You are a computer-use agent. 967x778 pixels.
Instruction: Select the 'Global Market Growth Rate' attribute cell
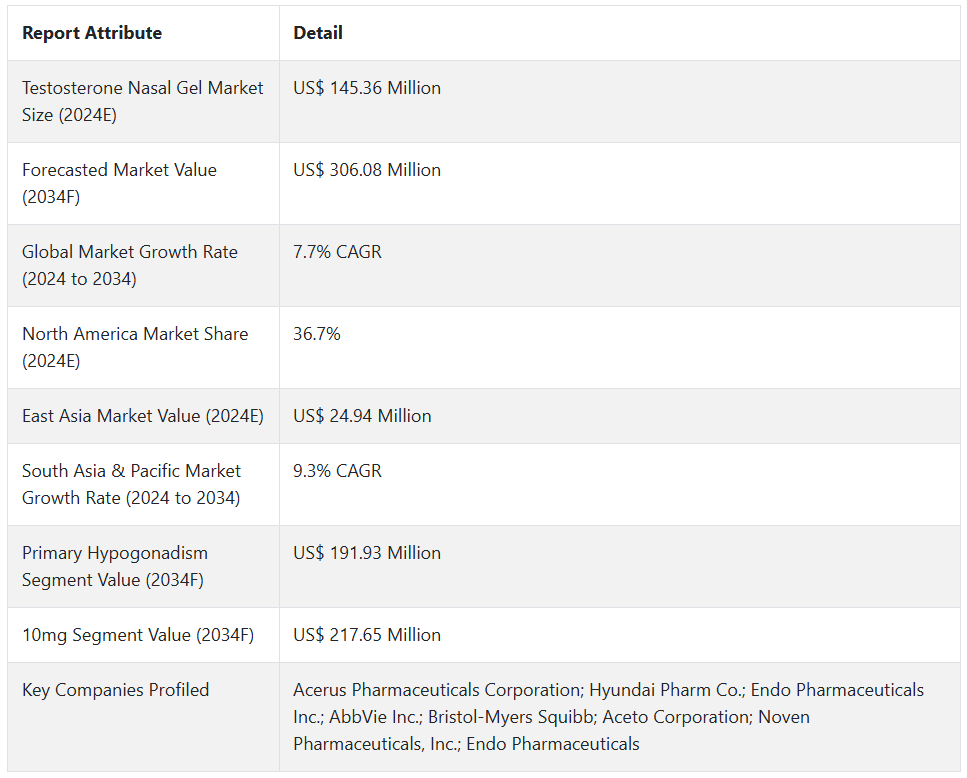click(x=130, y=265)
